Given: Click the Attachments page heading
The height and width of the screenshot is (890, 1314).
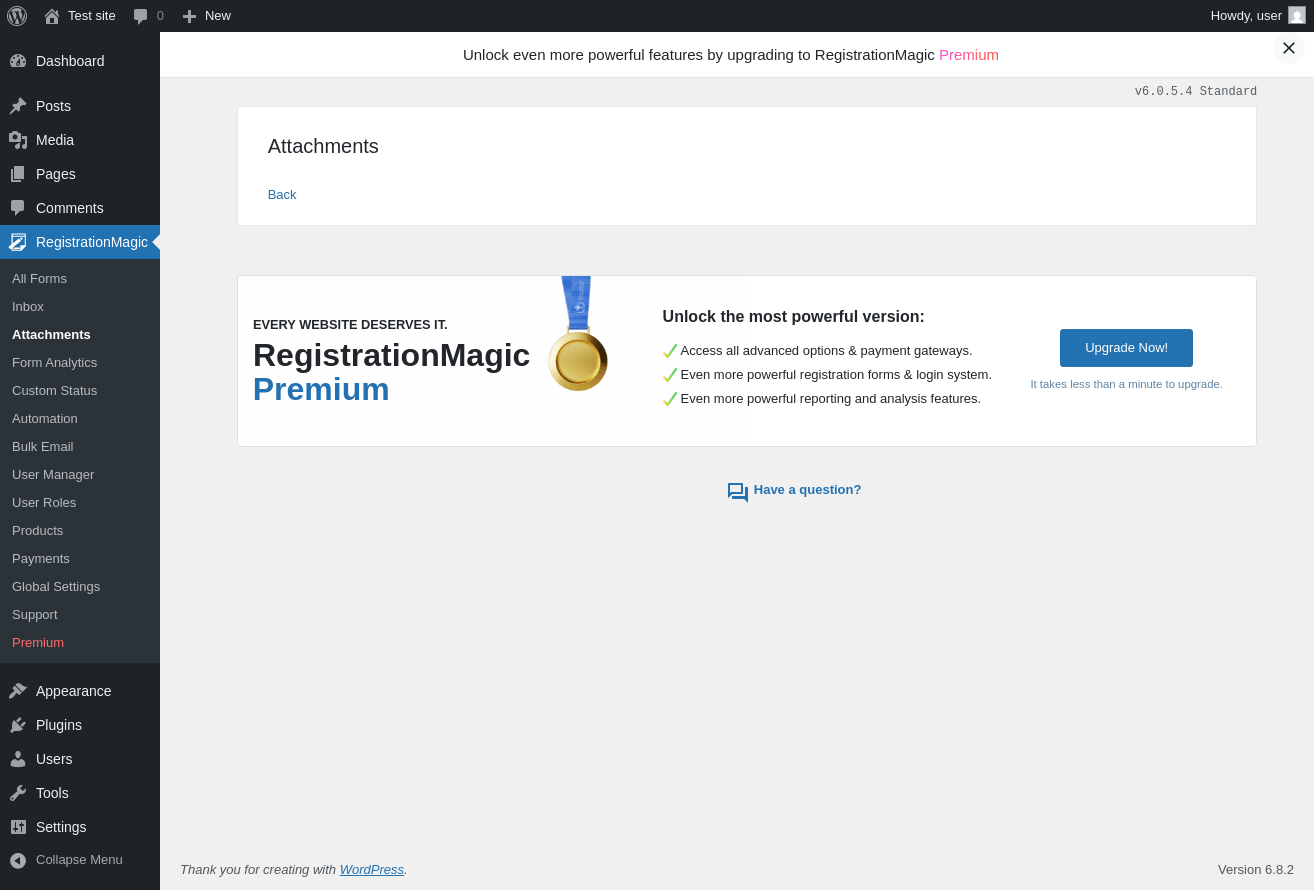Looking at the screenshot, I should (x=323, y=146).
